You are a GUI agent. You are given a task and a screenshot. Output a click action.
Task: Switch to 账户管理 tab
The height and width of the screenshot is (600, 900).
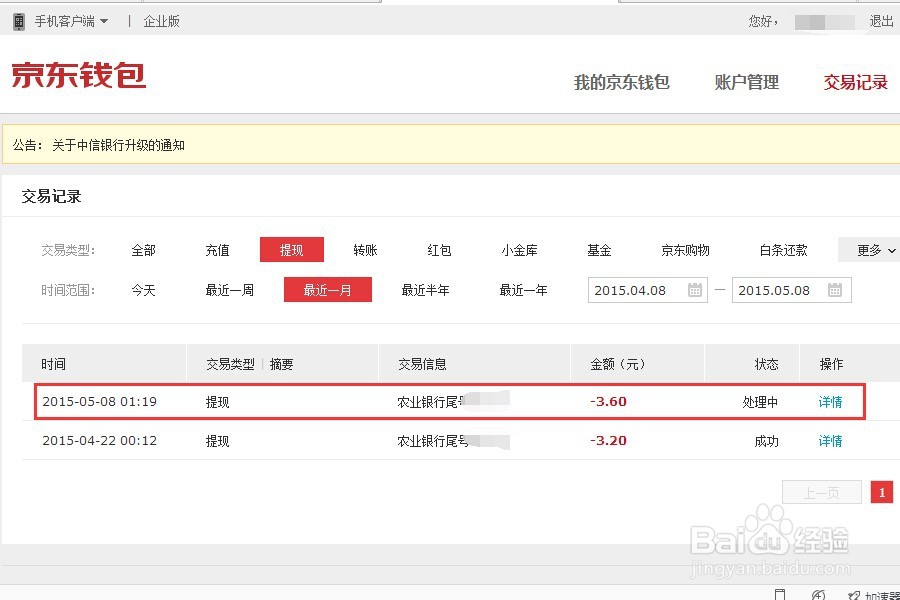pyautogui.click(x=746, y=82)
